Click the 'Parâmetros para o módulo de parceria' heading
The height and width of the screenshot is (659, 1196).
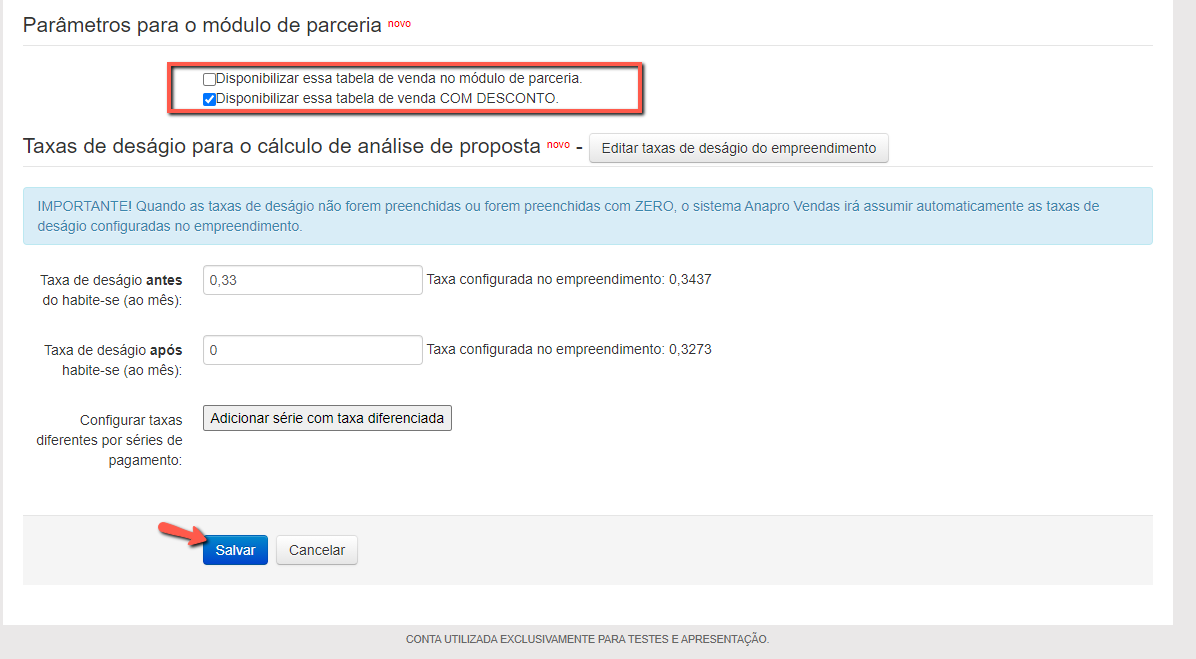point(202,26)
